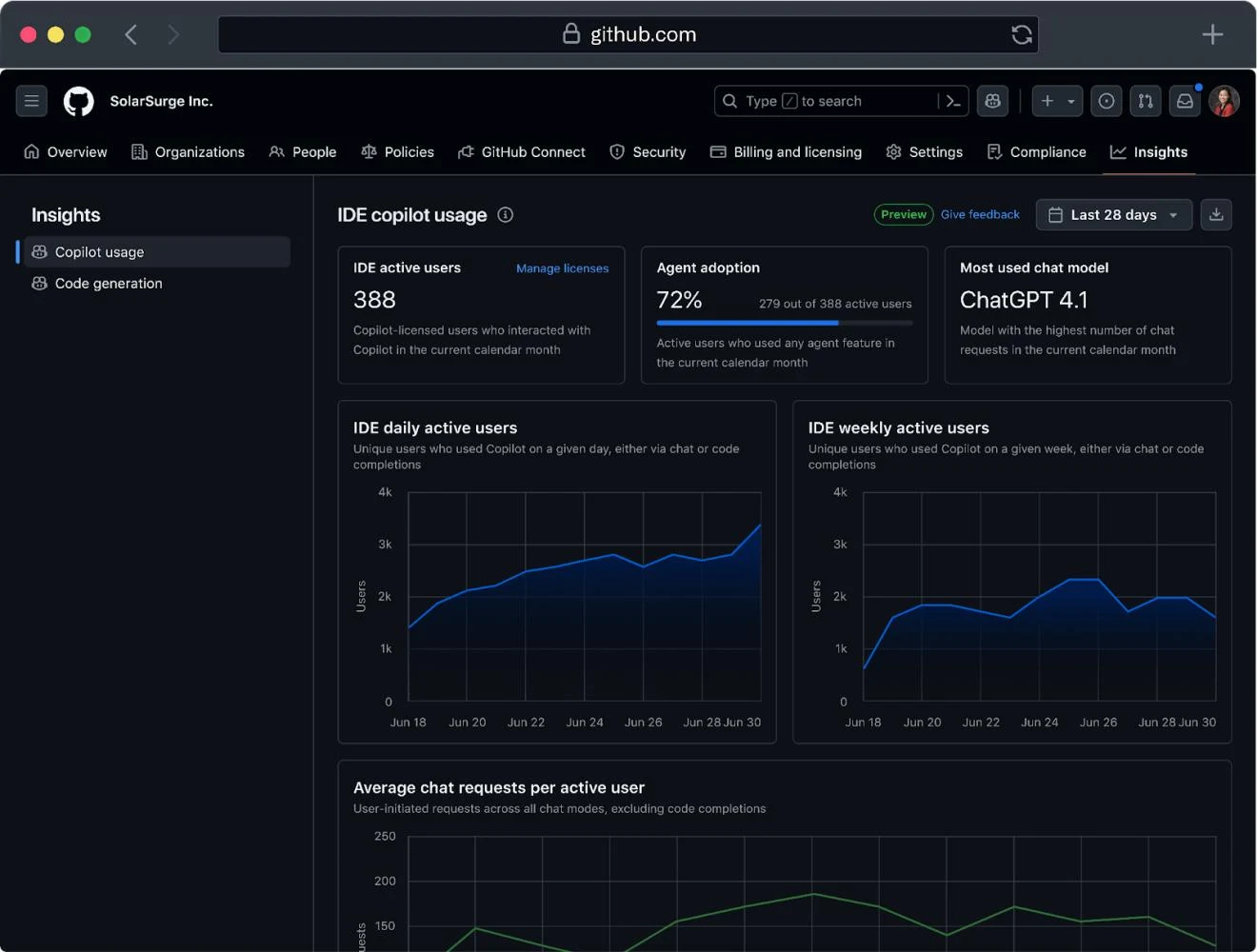
Task: Select Copilot usage in the sidebar
Action: pos(157,252)
